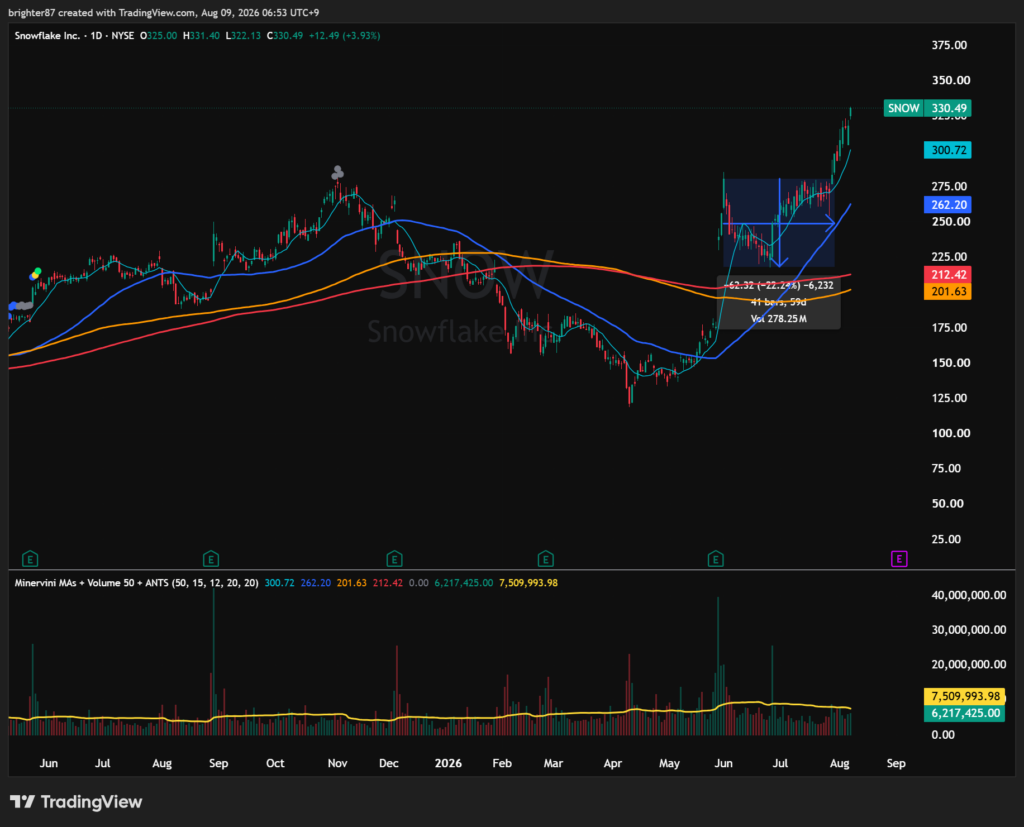1024x827 pixels.
Task: Click the 201.63 value in indicator legend
Action: [x=351, y=583]
